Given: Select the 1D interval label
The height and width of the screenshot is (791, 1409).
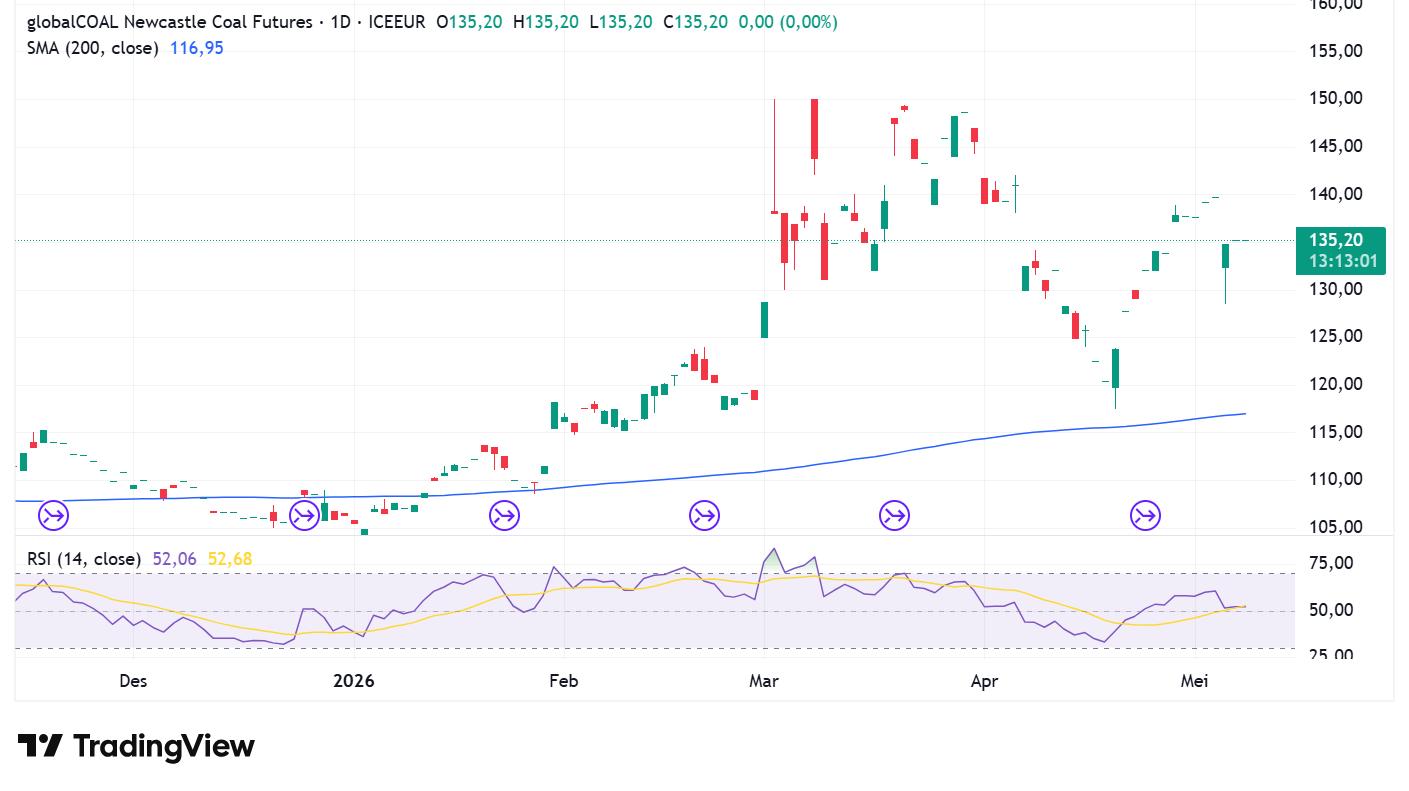Looking at the screenshot, I should coord(340,22).
